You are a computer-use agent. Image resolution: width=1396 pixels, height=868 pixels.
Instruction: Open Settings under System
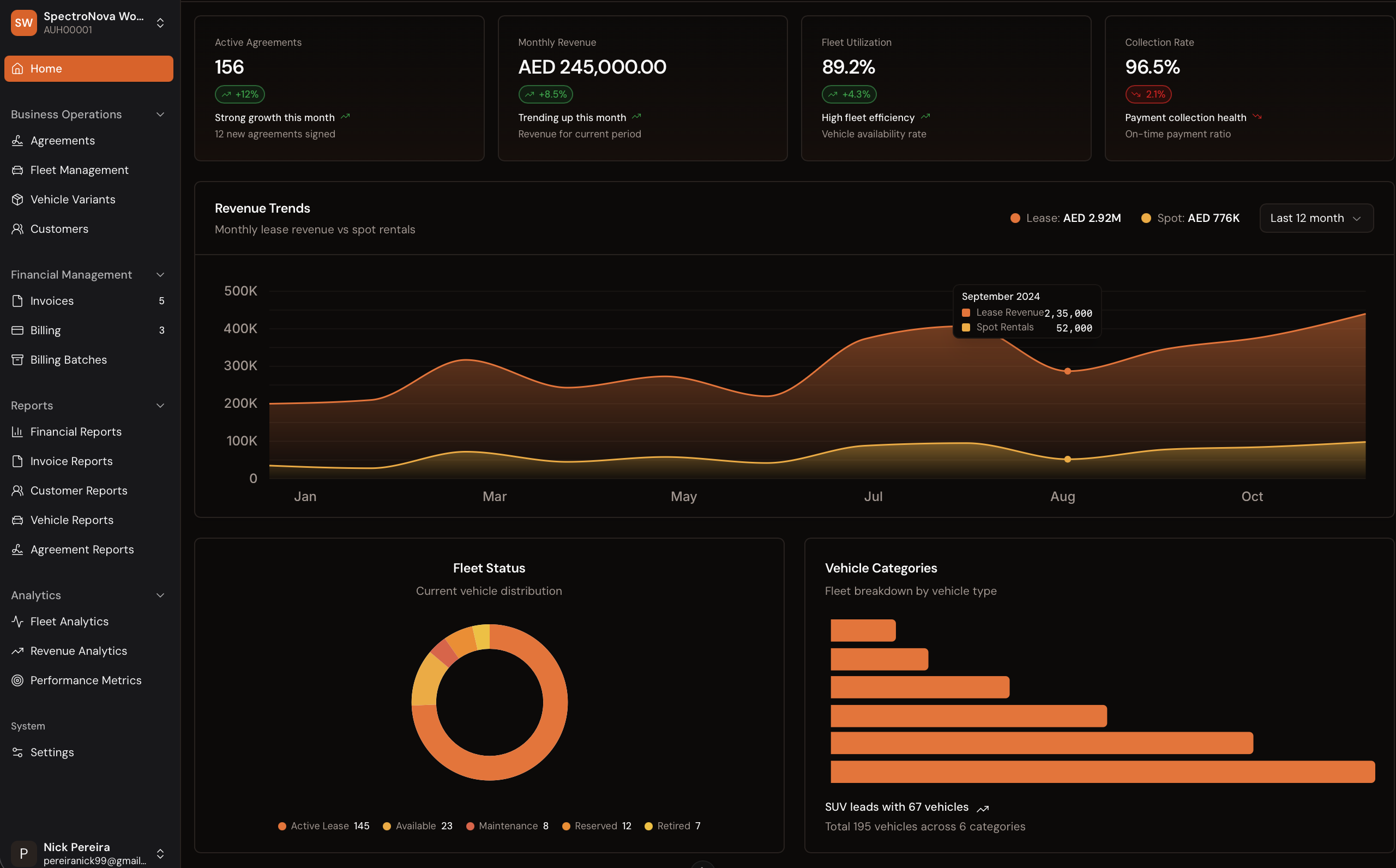pyautogui.click(x=52, y=751)
